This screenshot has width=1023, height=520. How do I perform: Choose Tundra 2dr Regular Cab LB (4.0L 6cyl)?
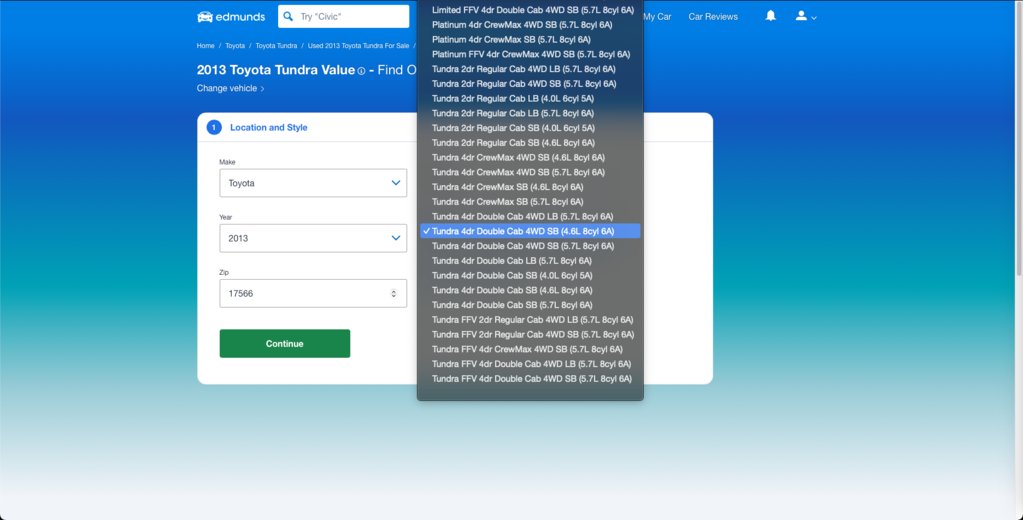pyautogui.click(x=530, y=99)
